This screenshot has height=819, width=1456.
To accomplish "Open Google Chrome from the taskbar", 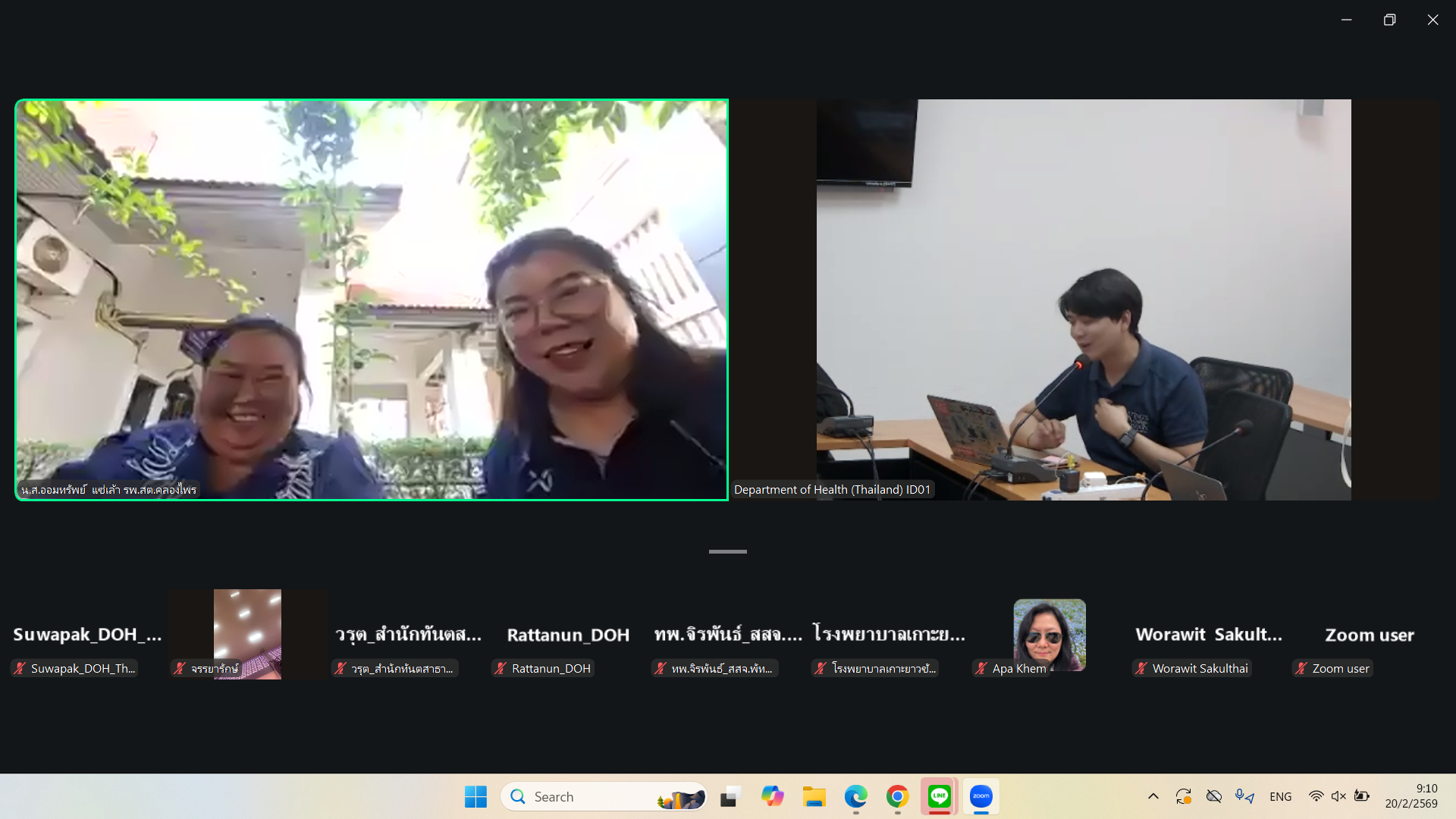I will 897,796.
